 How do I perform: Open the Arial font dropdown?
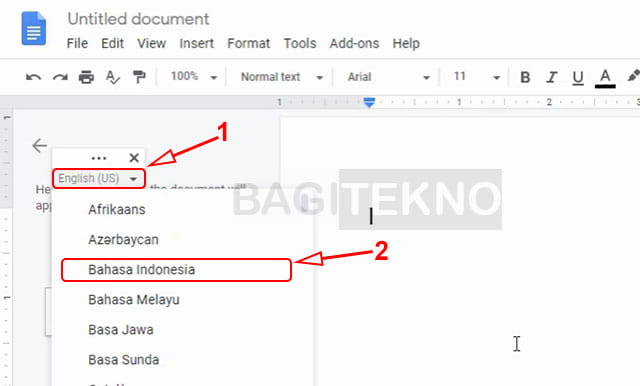pyautogui.click(x=389, y=77)
